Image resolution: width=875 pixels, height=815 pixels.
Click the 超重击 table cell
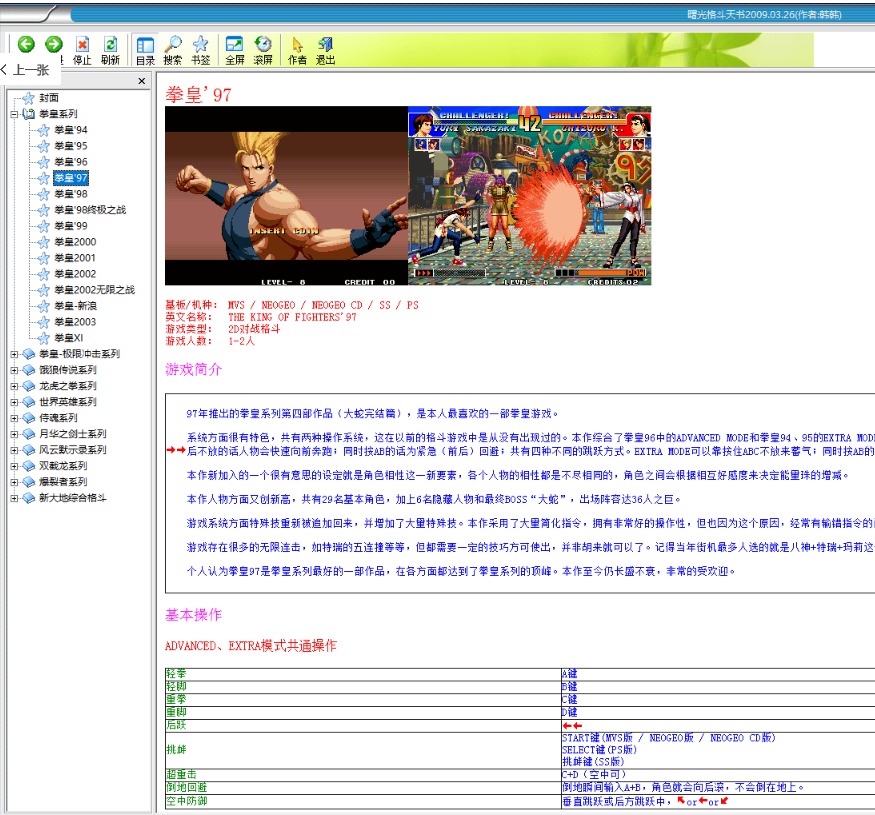click(x=363, y=774)
